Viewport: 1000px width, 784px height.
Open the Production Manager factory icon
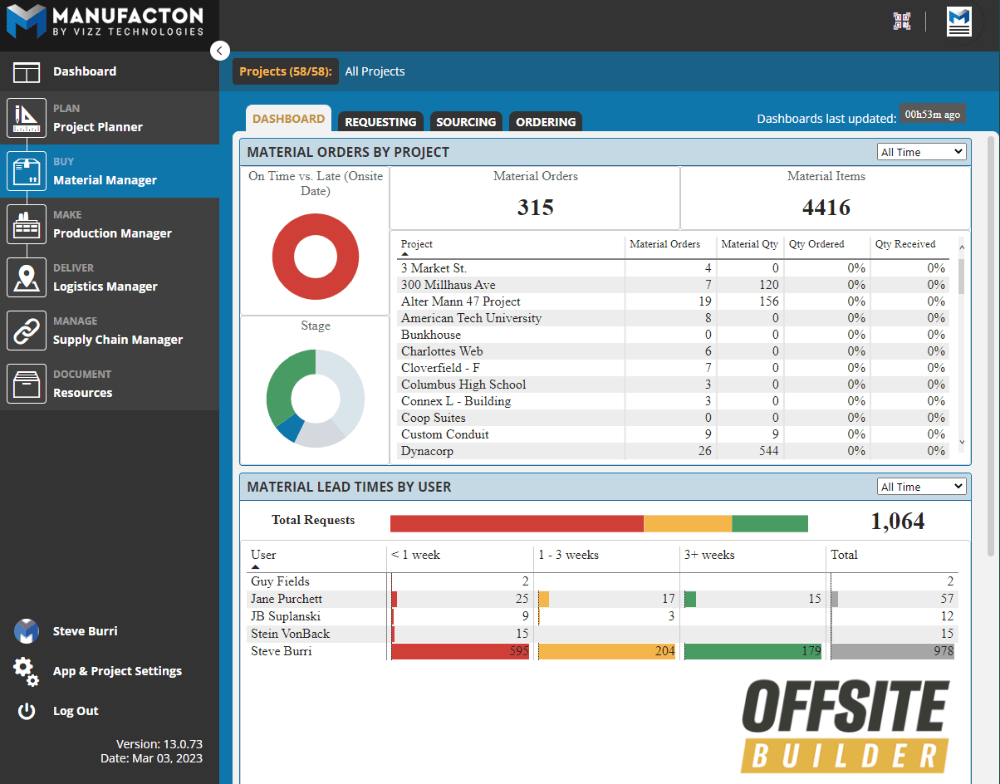[26, 224]
